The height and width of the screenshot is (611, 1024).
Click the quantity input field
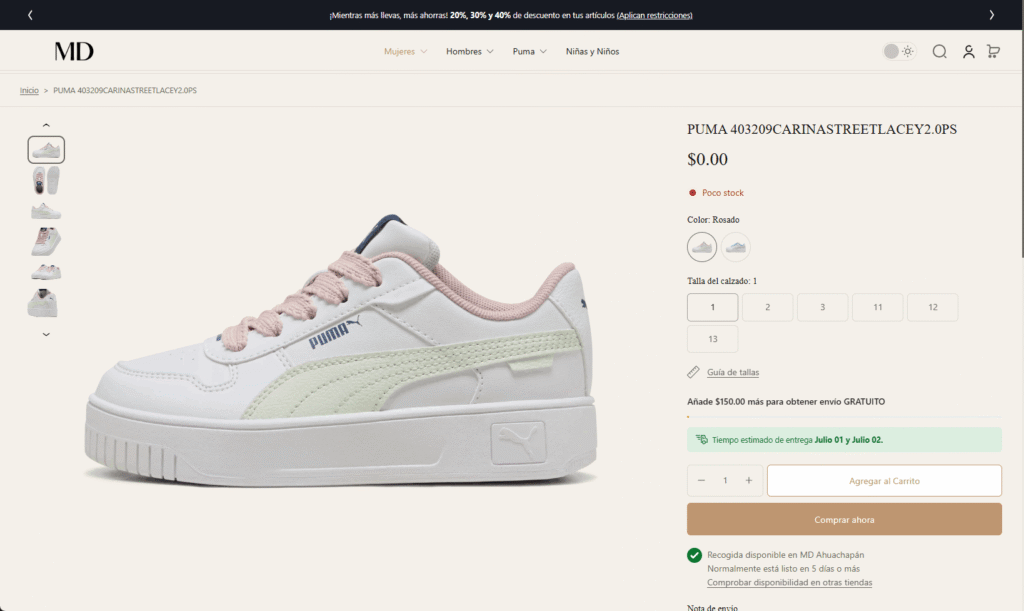(x=725, y=480)
